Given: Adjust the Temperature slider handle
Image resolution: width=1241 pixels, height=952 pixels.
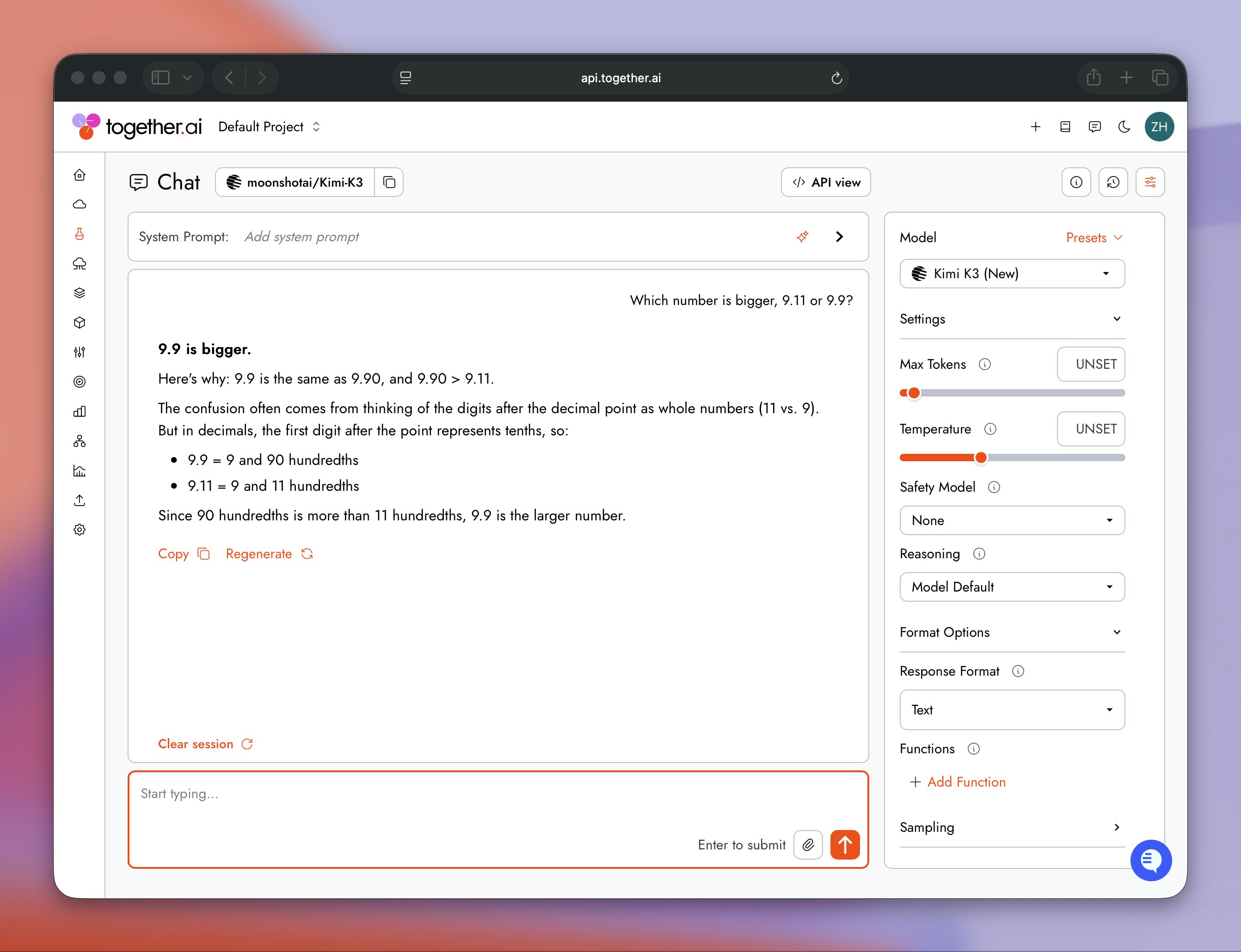Looking at the screenshot, I should click(x=981, y=458).
